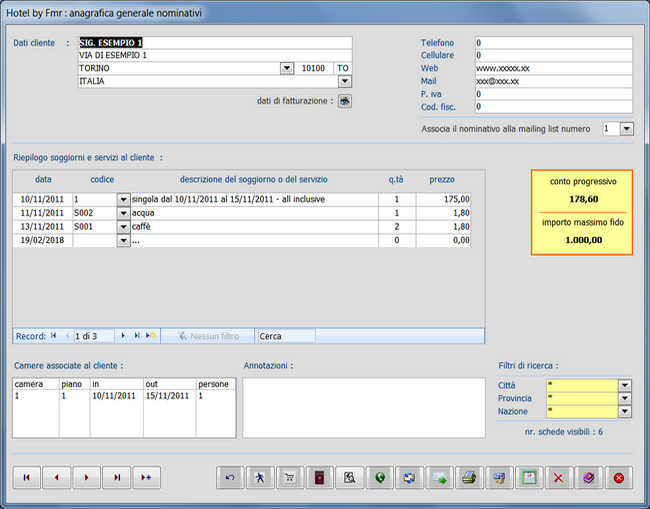650x509 pixels.
Task: Click the Cerca search box
Action: point(286,336)
